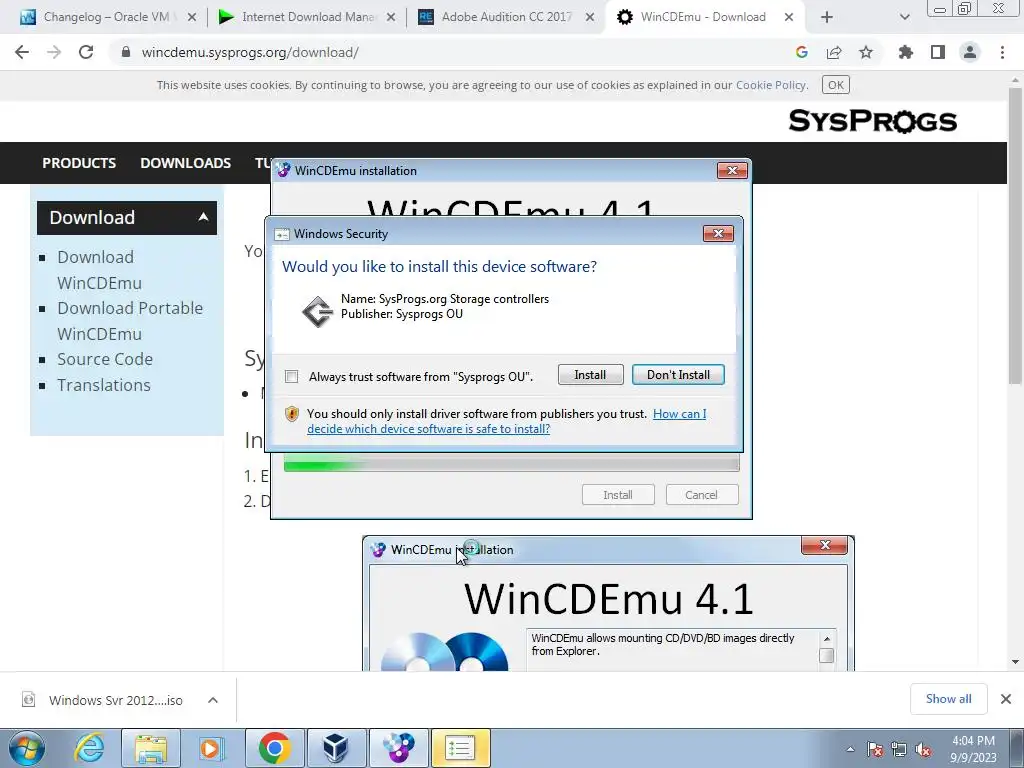Click the WinCDEmu installation title bar icon
The image size is (1024, 768).
tap(283, 170)
